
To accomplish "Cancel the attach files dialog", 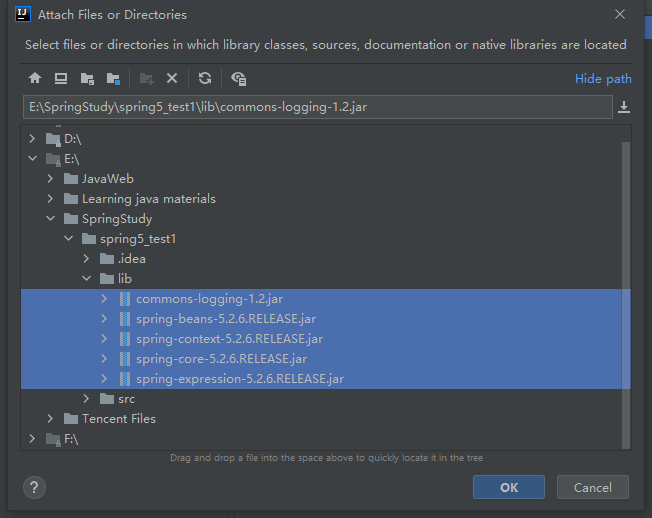I will 593,487.
